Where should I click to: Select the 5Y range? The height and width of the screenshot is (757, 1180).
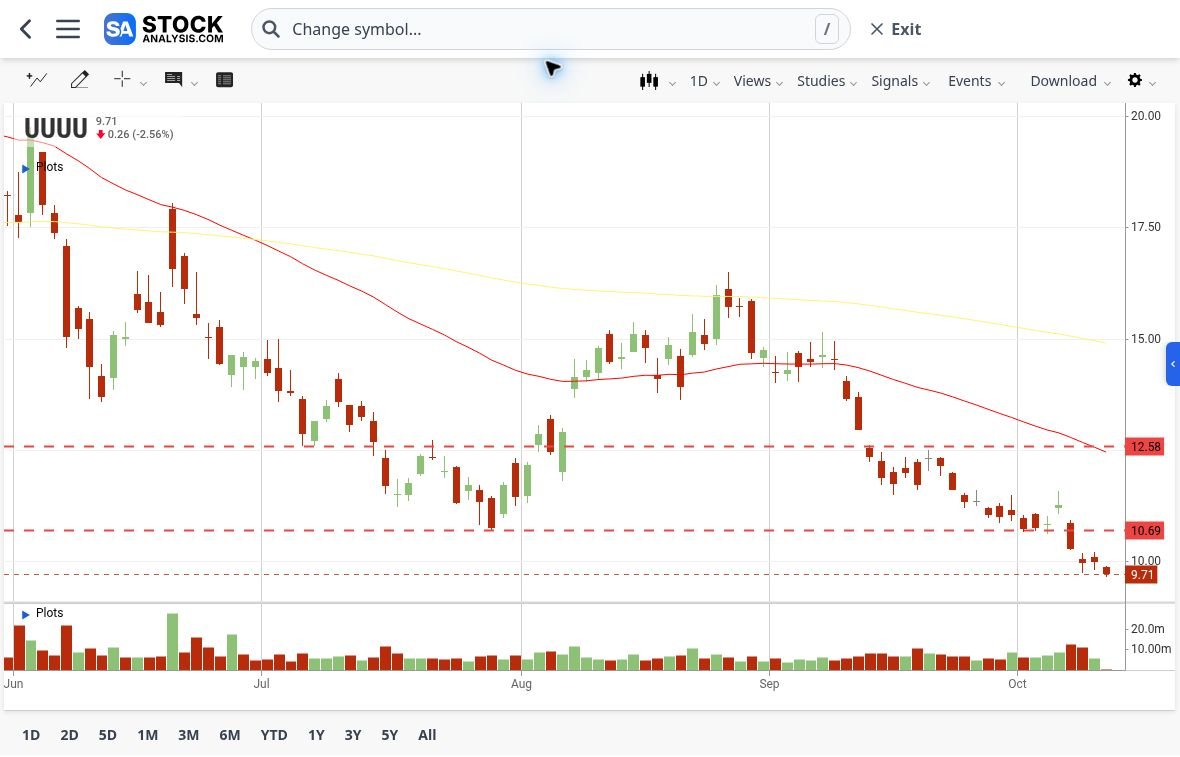click(x=389, y=735)
